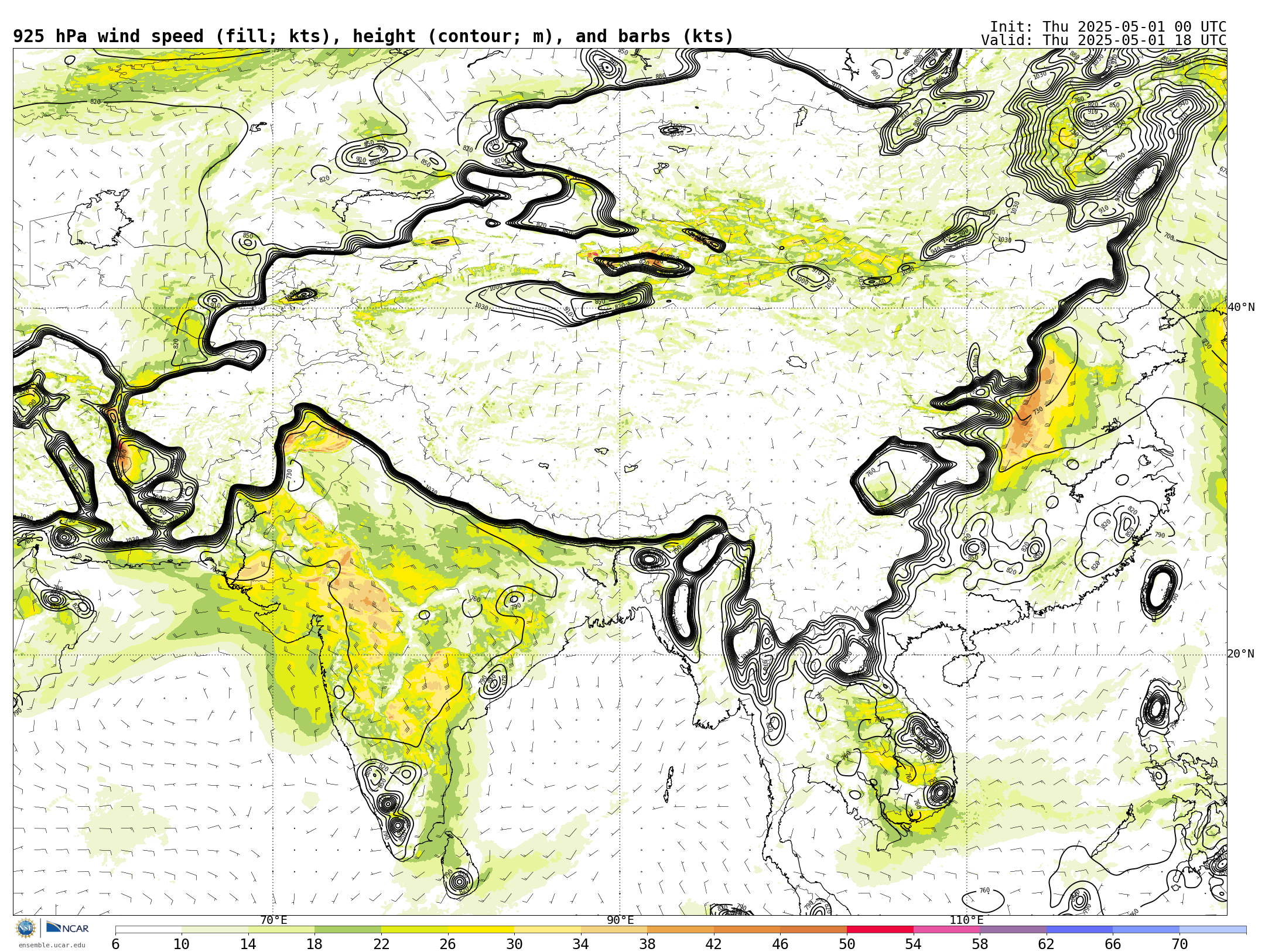Click the colorbar tick label 62
This screenshot has height=952, width=1265.
click(x=1047, y=944)
